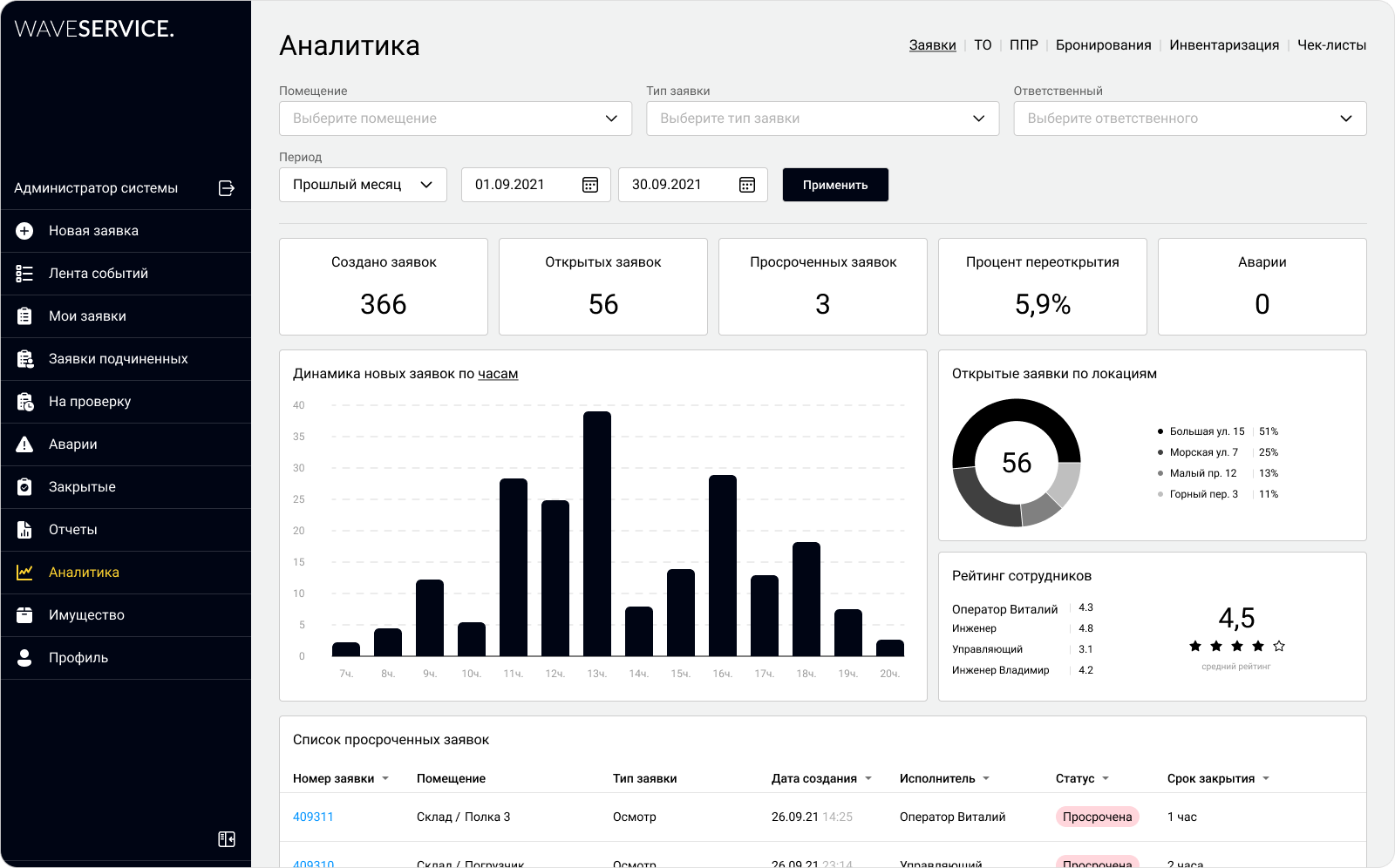Click the Профиль user icon
1395x868 pixels.
[x=24, y=658]
